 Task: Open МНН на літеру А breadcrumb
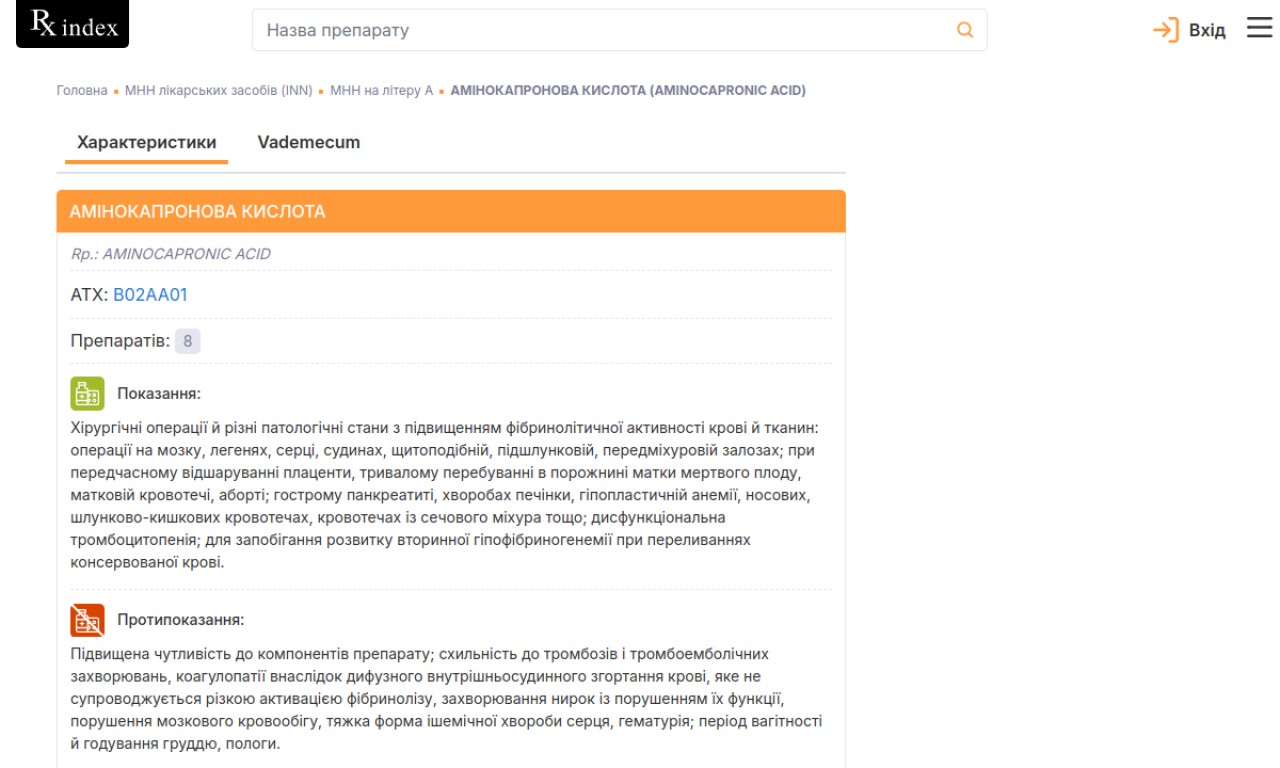click(382, 90)
